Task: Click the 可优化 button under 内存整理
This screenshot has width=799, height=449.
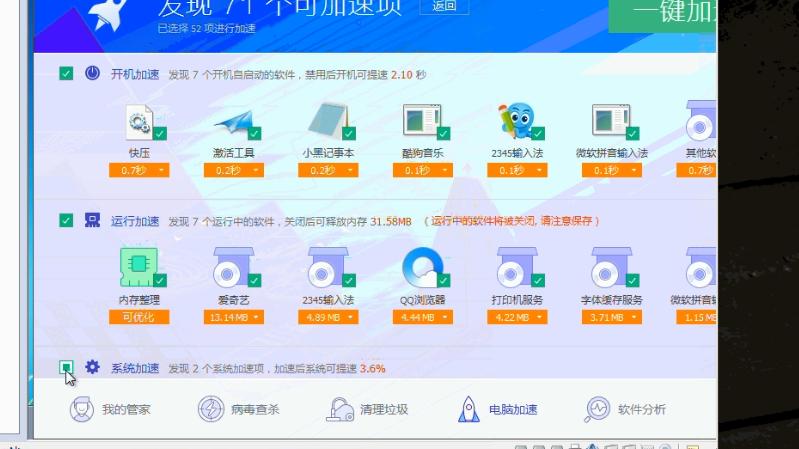Action: [139, 317]
